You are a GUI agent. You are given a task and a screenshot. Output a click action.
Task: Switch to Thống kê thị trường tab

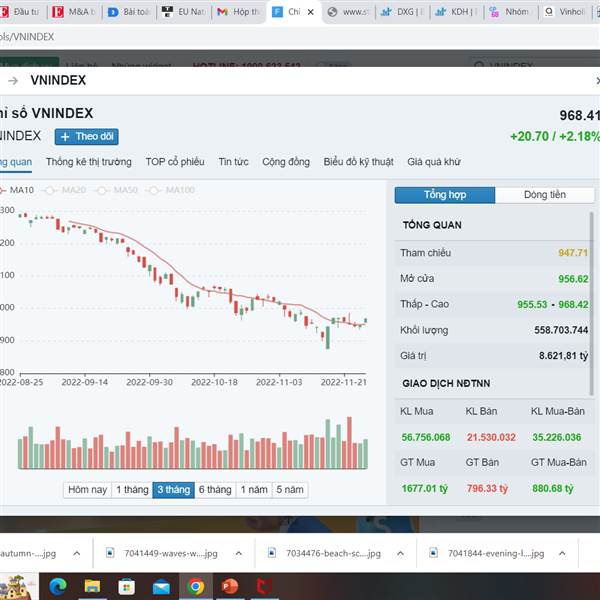[89, 162]
